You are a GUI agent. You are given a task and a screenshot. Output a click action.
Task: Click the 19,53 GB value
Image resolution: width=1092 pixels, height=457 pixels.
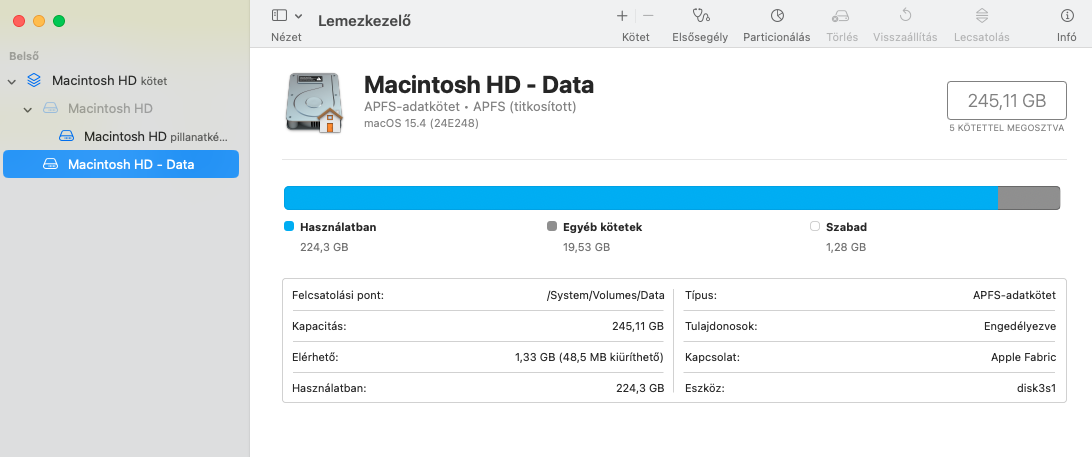(x=586, y=247)
